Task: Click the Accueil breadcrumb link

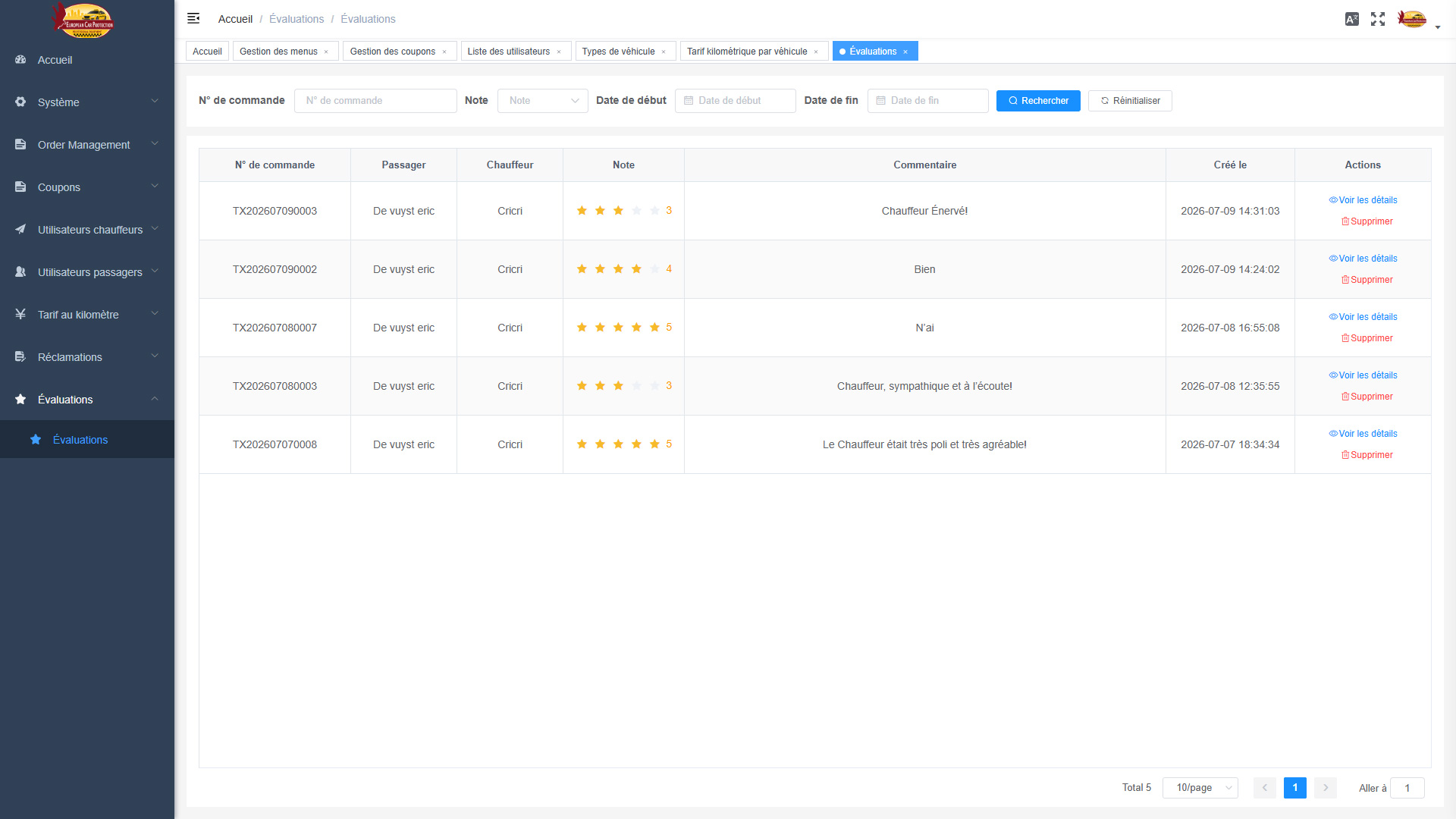Action: pyautogui.click(x=235, y=19)
